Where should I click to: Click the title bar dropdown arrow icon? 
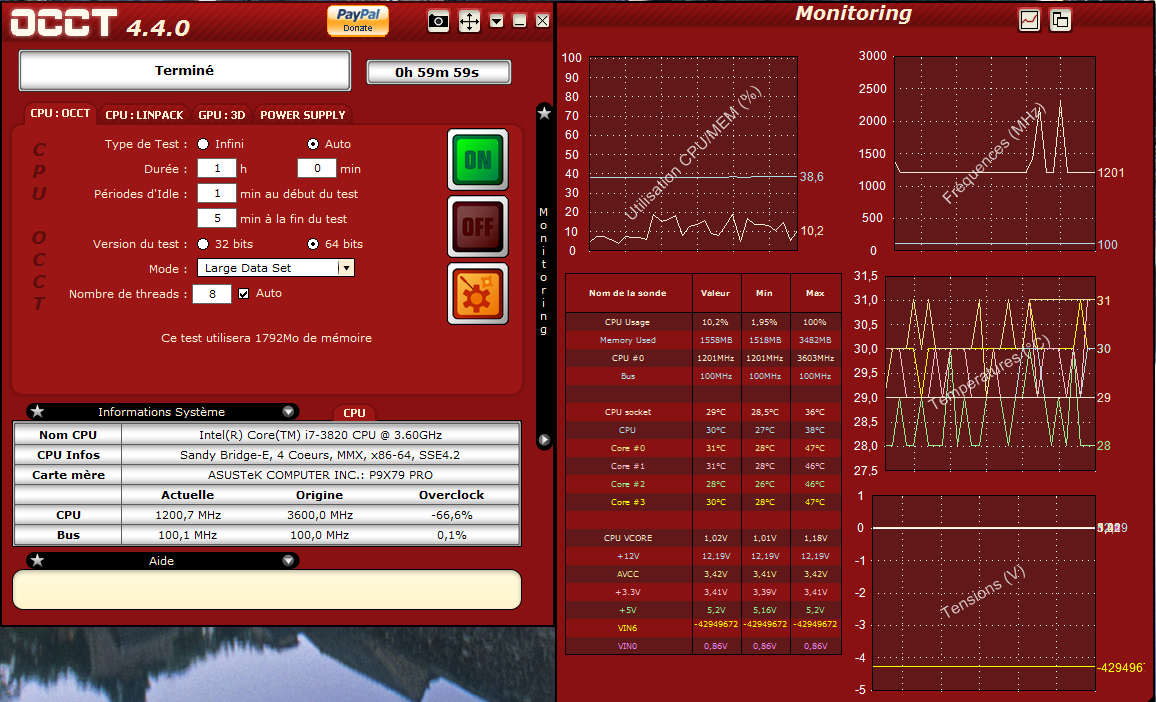[497, 21]
